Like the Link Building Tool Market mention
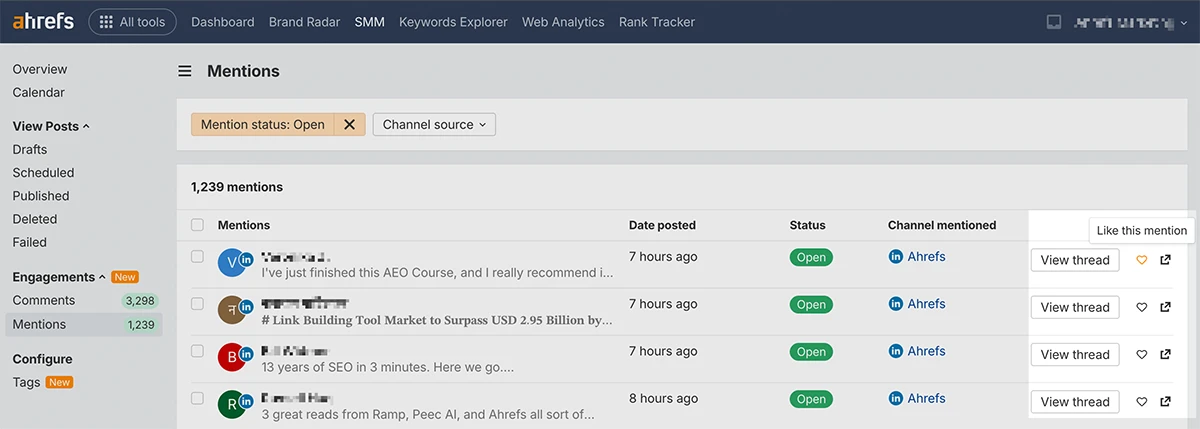Viewport: 1200px width, 429px height. (x=1142, y=307)
